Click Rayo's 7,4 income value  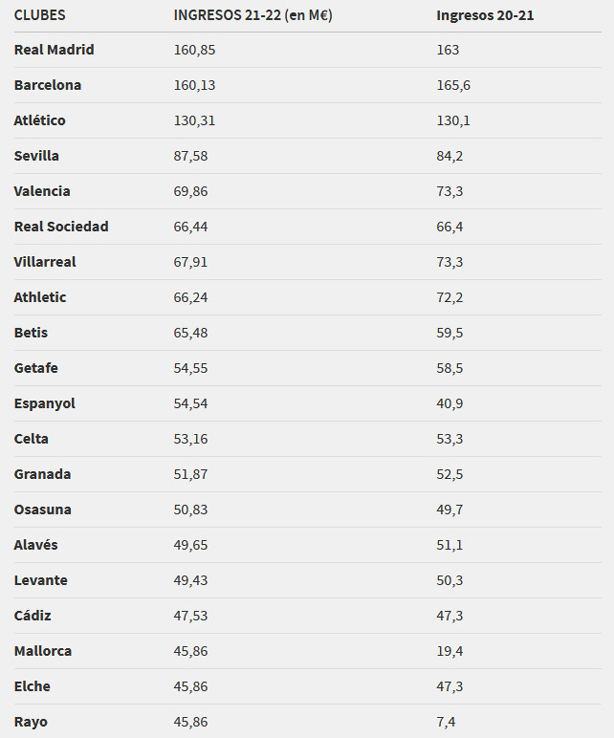pyautogui.click(x=447, y=721)
